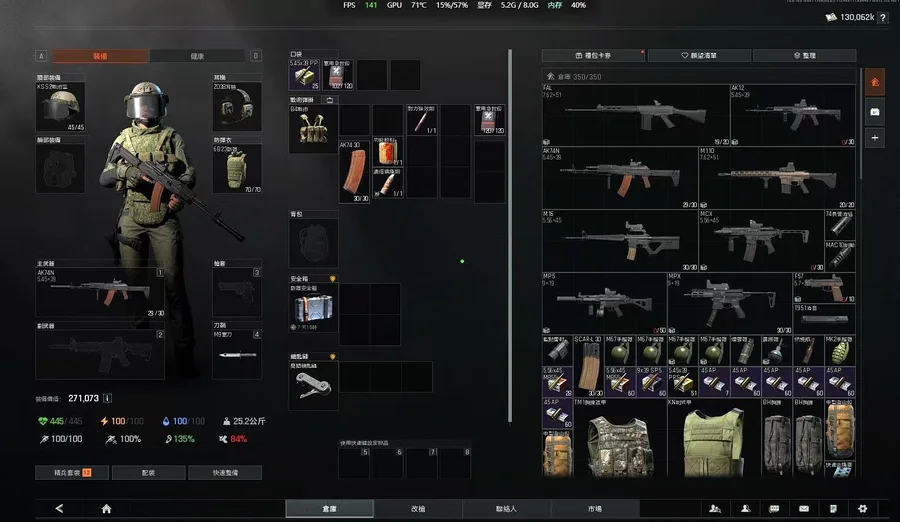Select the safe box case item
900x522 pixels.
coord(313,307)
